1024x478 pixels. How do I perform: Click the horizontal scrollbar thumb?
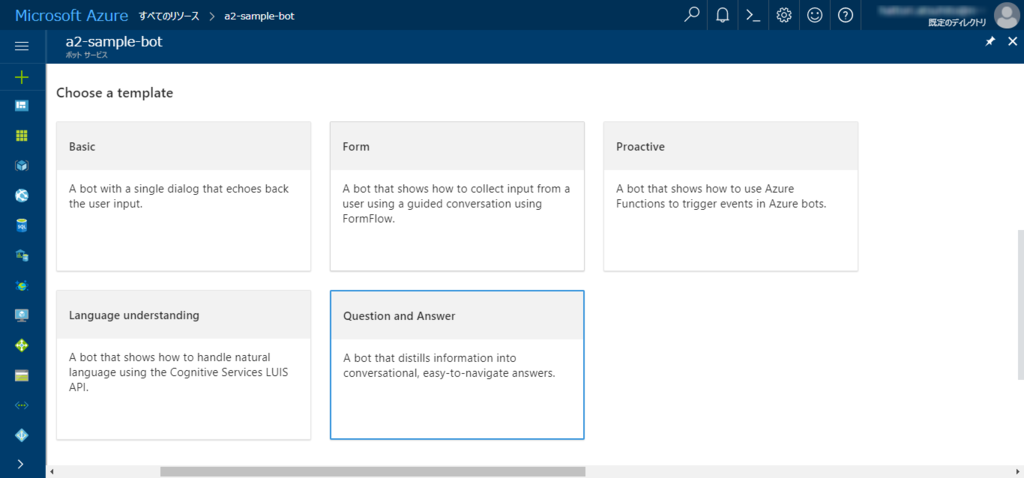[372, 471]
